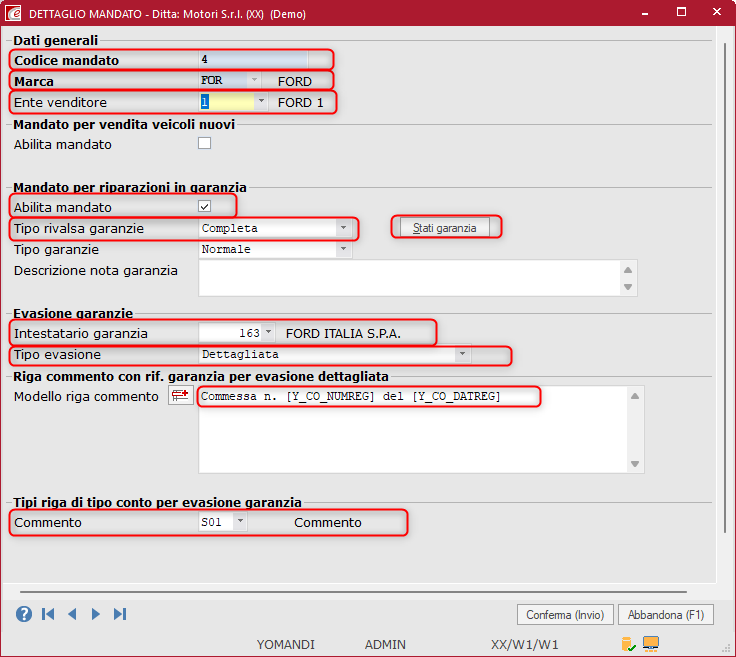Click Abbandona (F1) to cancel
The image size is (736, 657).
[666, 614]
